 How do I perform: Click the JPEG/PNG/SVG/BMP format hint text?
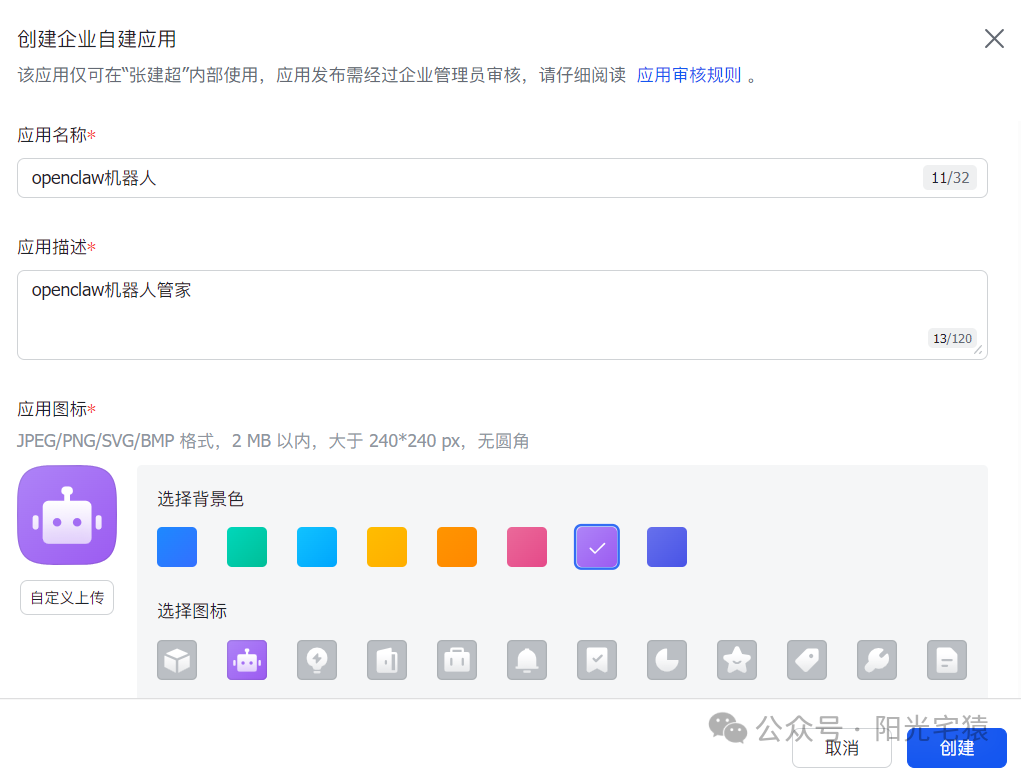[x=273, y=441]
